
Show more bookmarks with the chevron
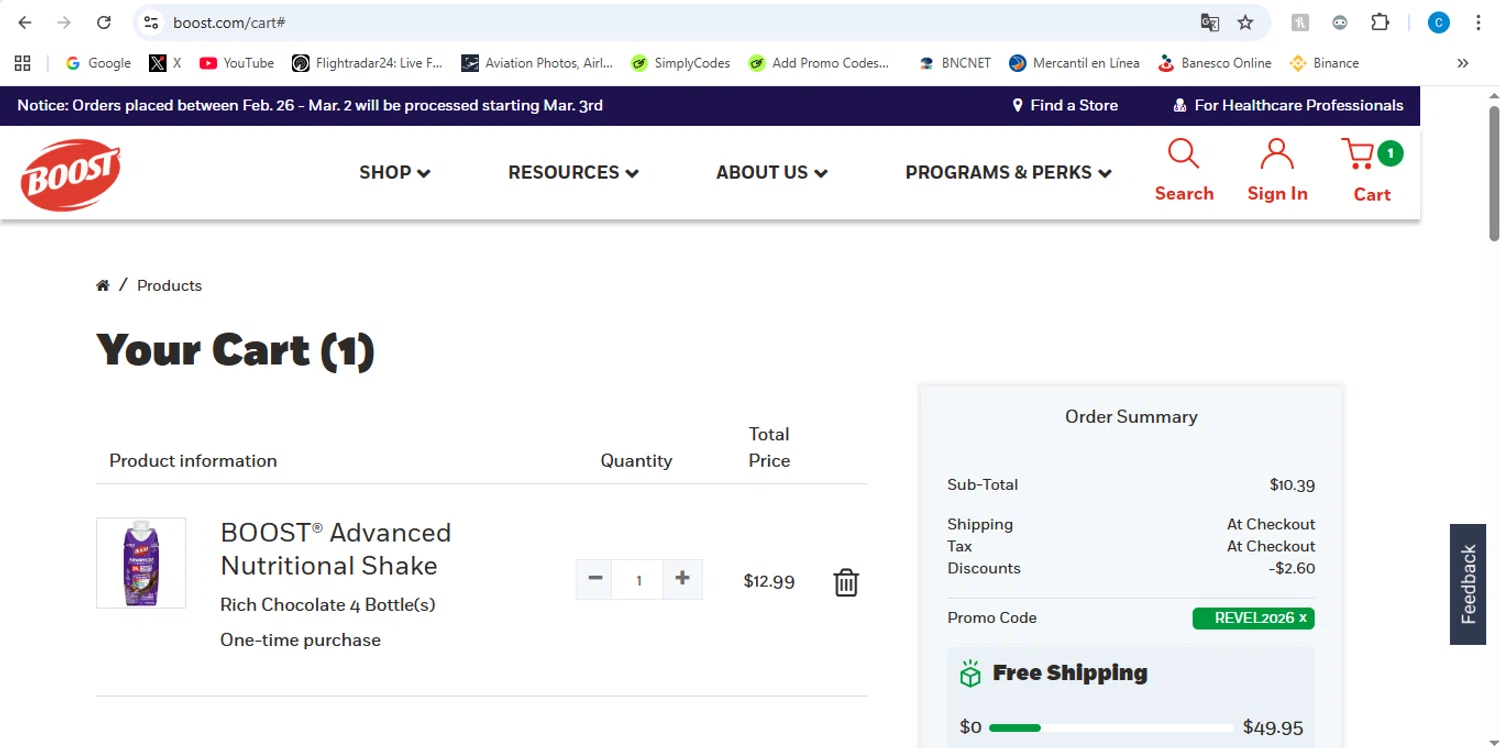coord(1462,63)
